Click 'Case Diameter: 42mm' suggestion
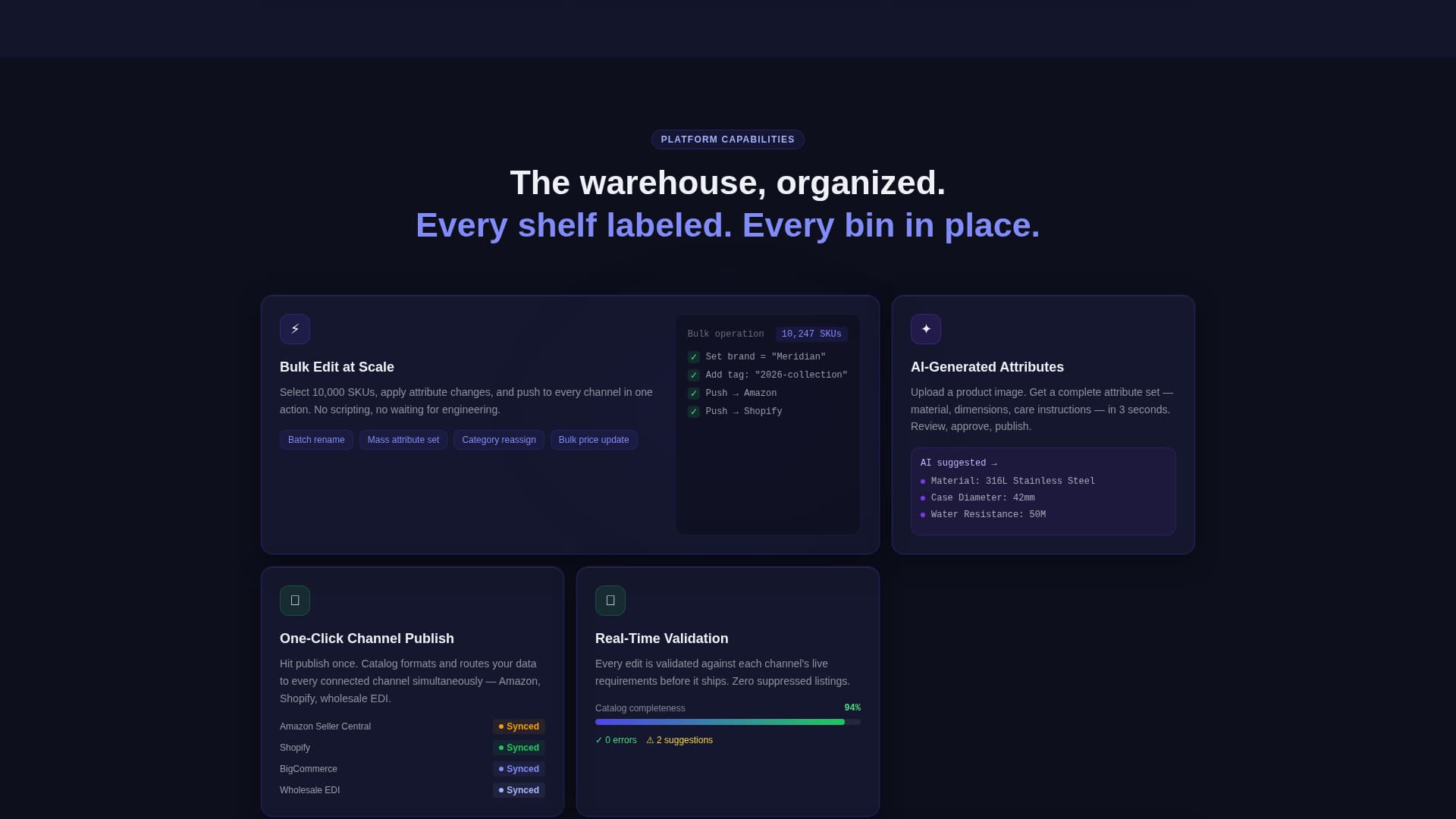1456x819 pixels. 983,498
